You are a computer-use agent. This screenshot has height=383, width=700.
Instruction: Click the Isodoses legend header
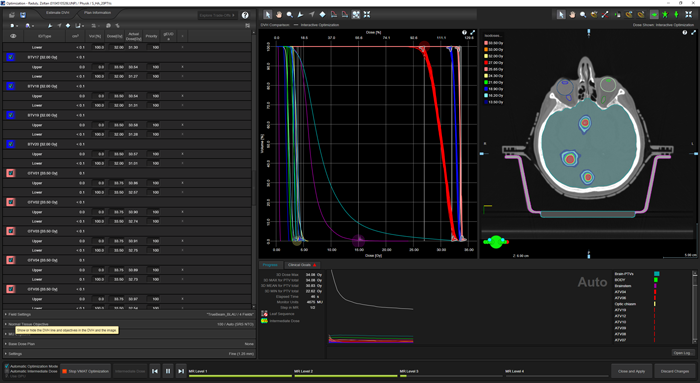click(x=492, y=36)
